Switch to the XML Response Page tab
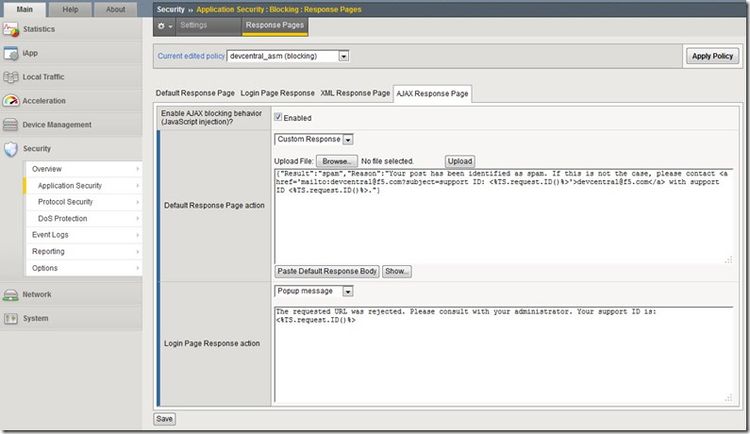The image size is (750, 434). pos(354,93)
